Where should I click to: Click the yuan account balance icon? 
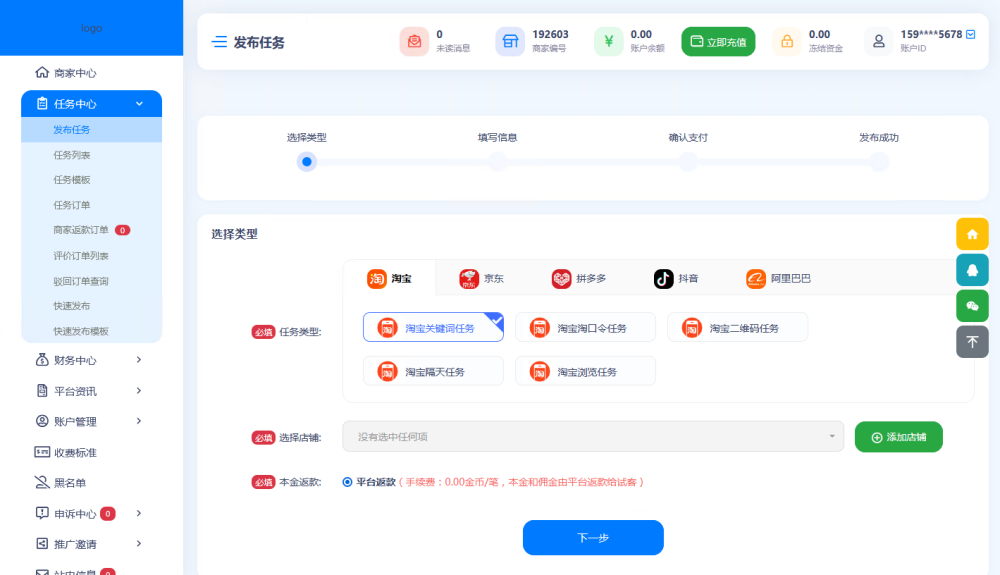click(x=608, y=41)
